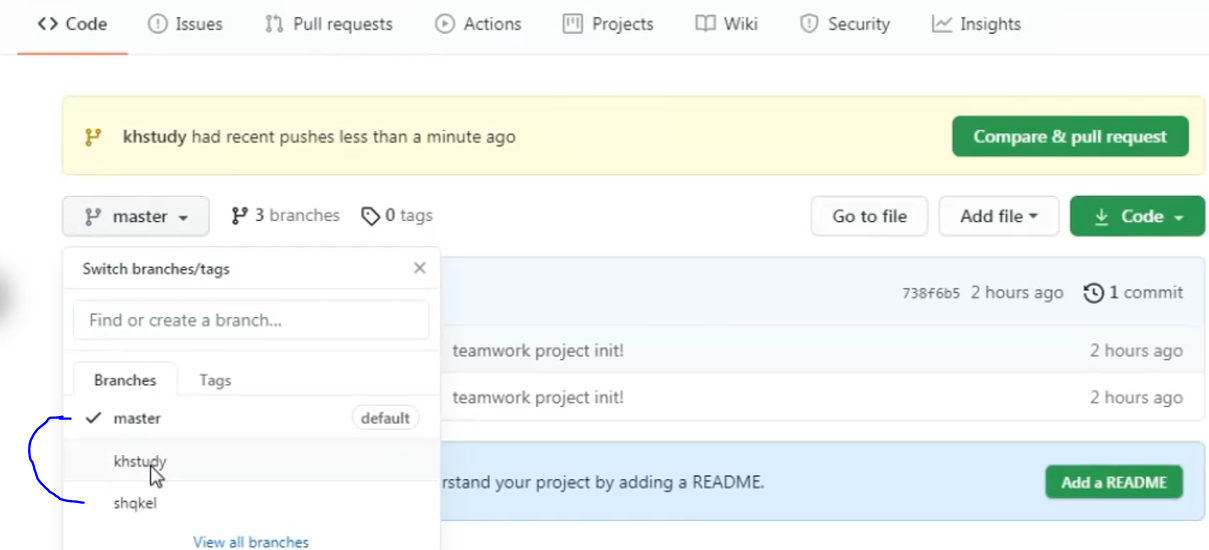1209x550 pixels.
Task: Click khstudy username in push banner
Action: (x=155, y=137)
